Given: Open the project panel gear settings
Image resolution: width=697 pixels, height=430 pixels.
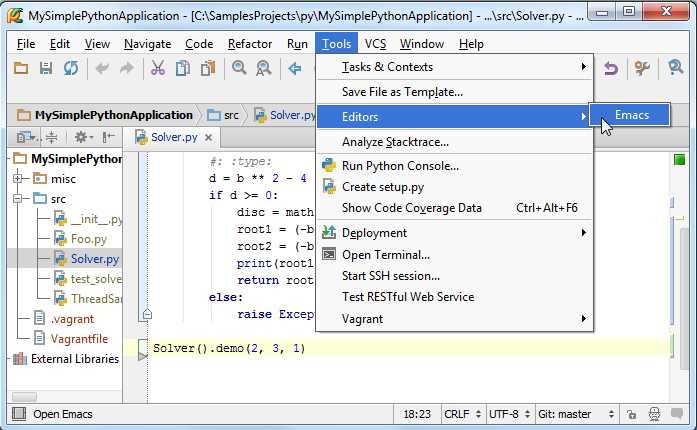Looking at the screenshot, I should coord(83,137).
